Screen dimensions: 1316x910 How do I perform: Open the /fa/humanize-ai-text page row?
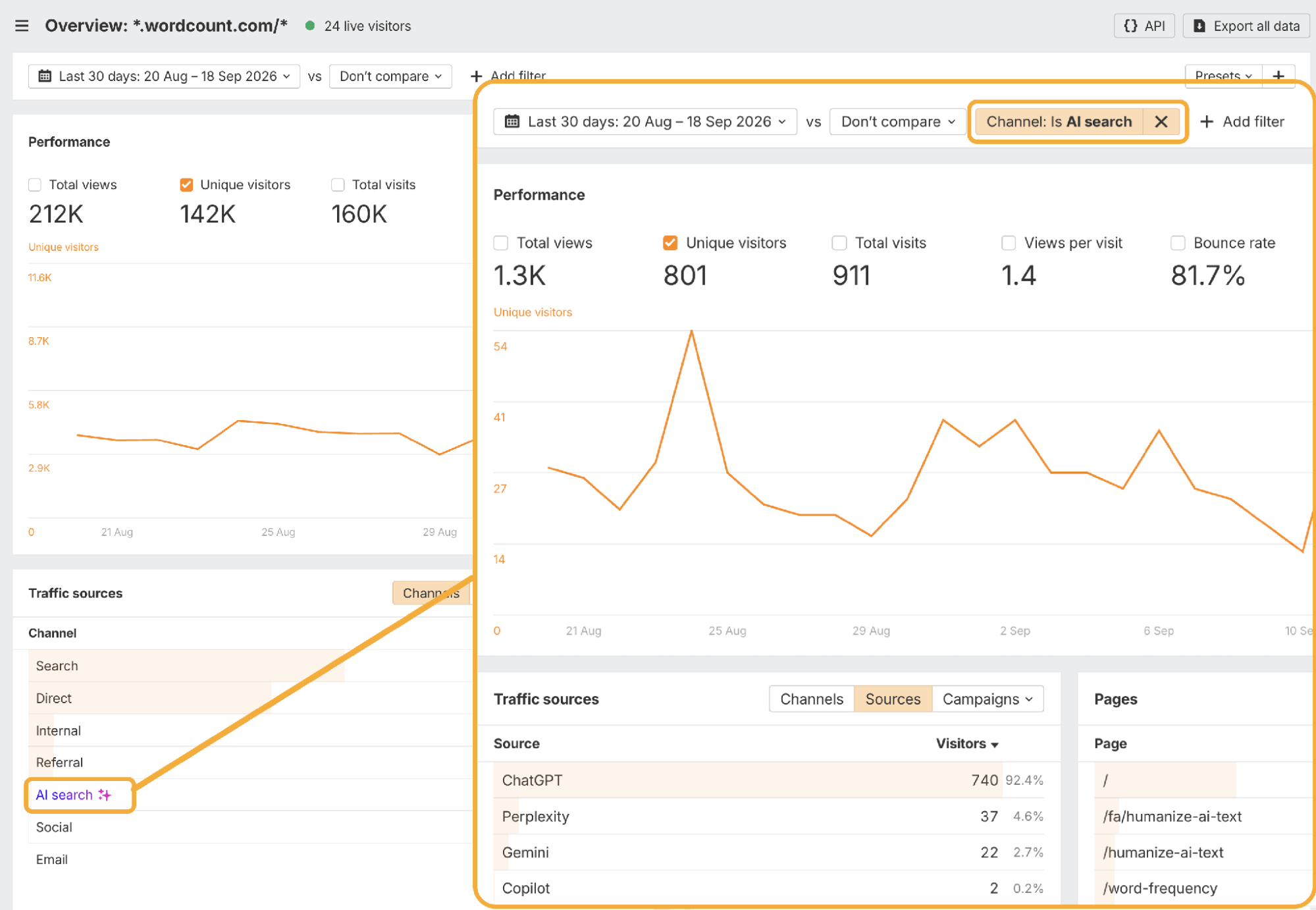point(1203,816)
